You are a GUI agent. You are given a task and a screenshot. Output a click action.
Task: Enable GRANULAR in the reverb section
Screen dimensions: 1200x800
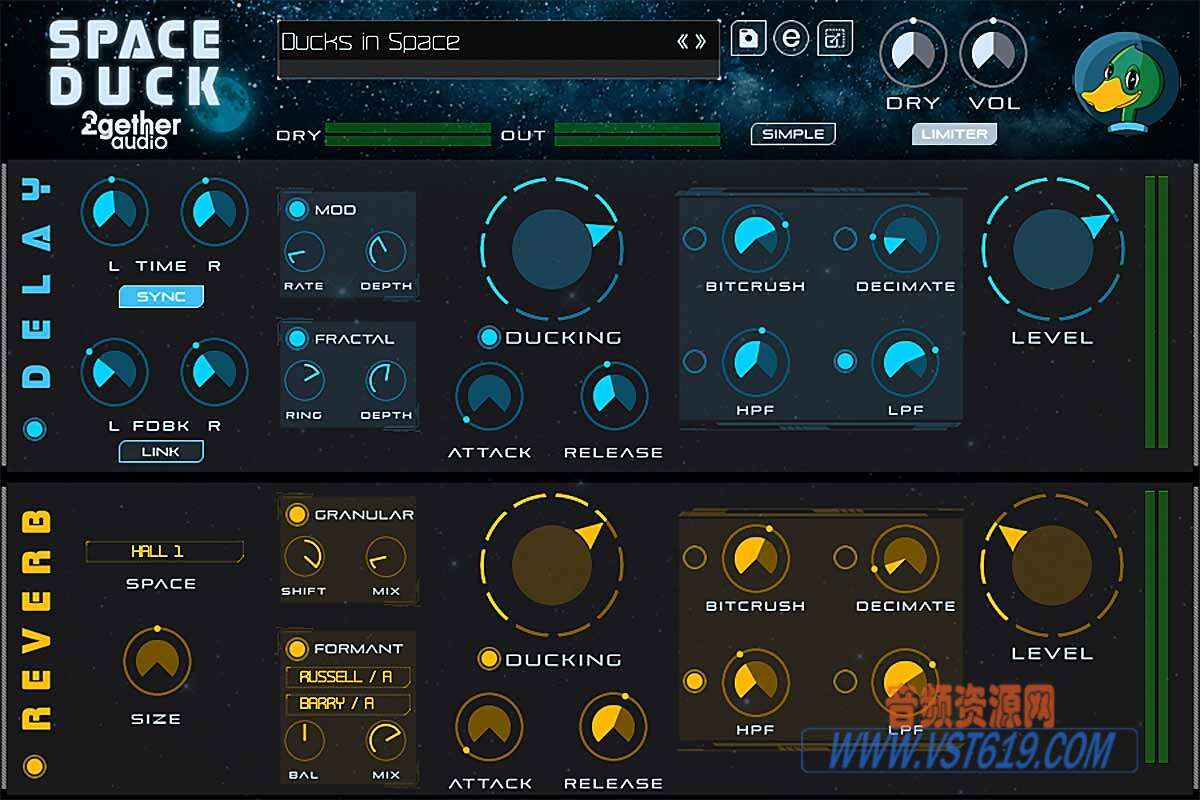tap(296, 513)
